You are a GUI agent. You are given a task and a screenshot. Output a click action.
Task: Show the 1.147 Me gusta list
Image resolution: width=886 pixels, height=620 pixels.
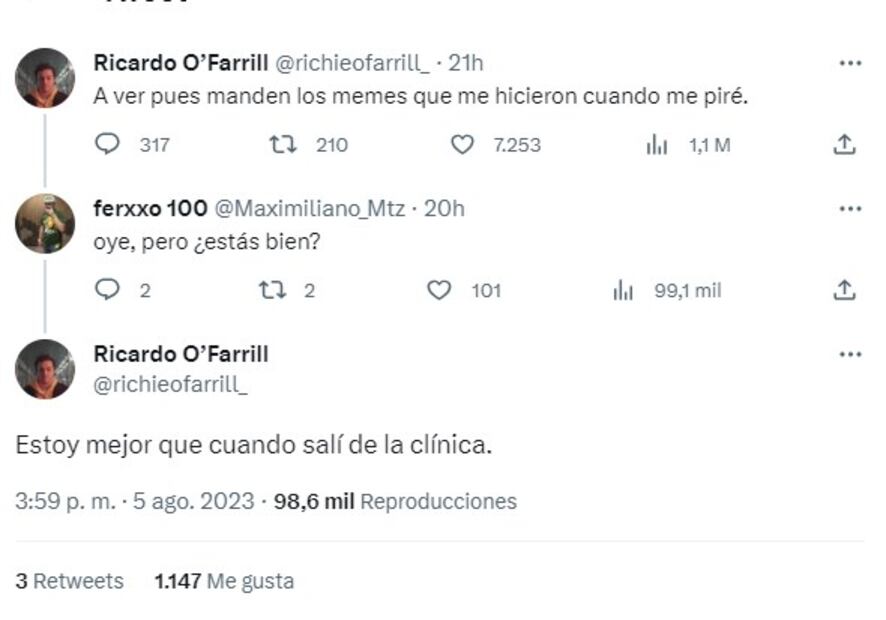click(x=224, y=581)
